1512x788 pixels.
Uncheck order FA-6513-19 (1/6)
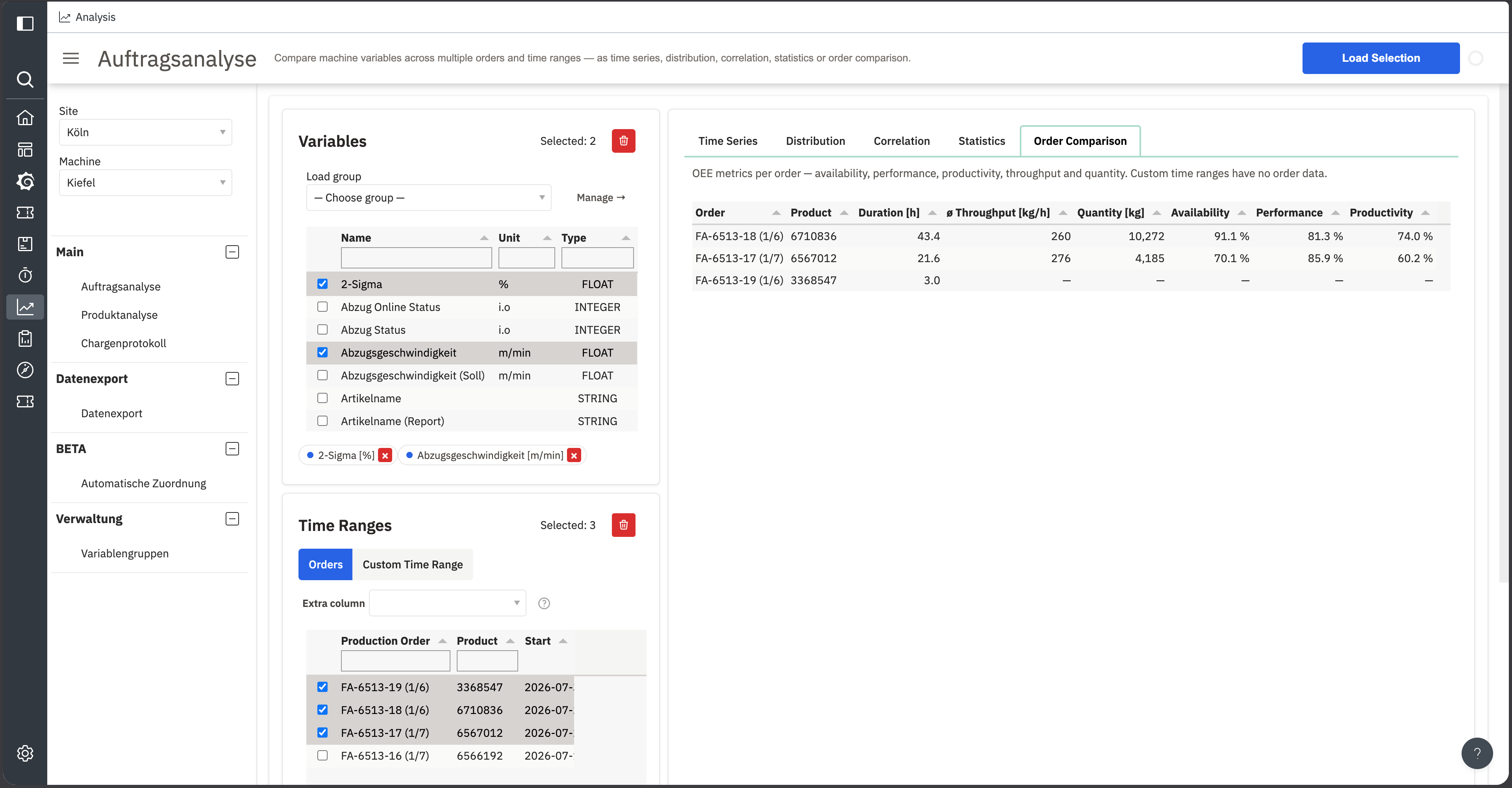(x=322, y=687)
